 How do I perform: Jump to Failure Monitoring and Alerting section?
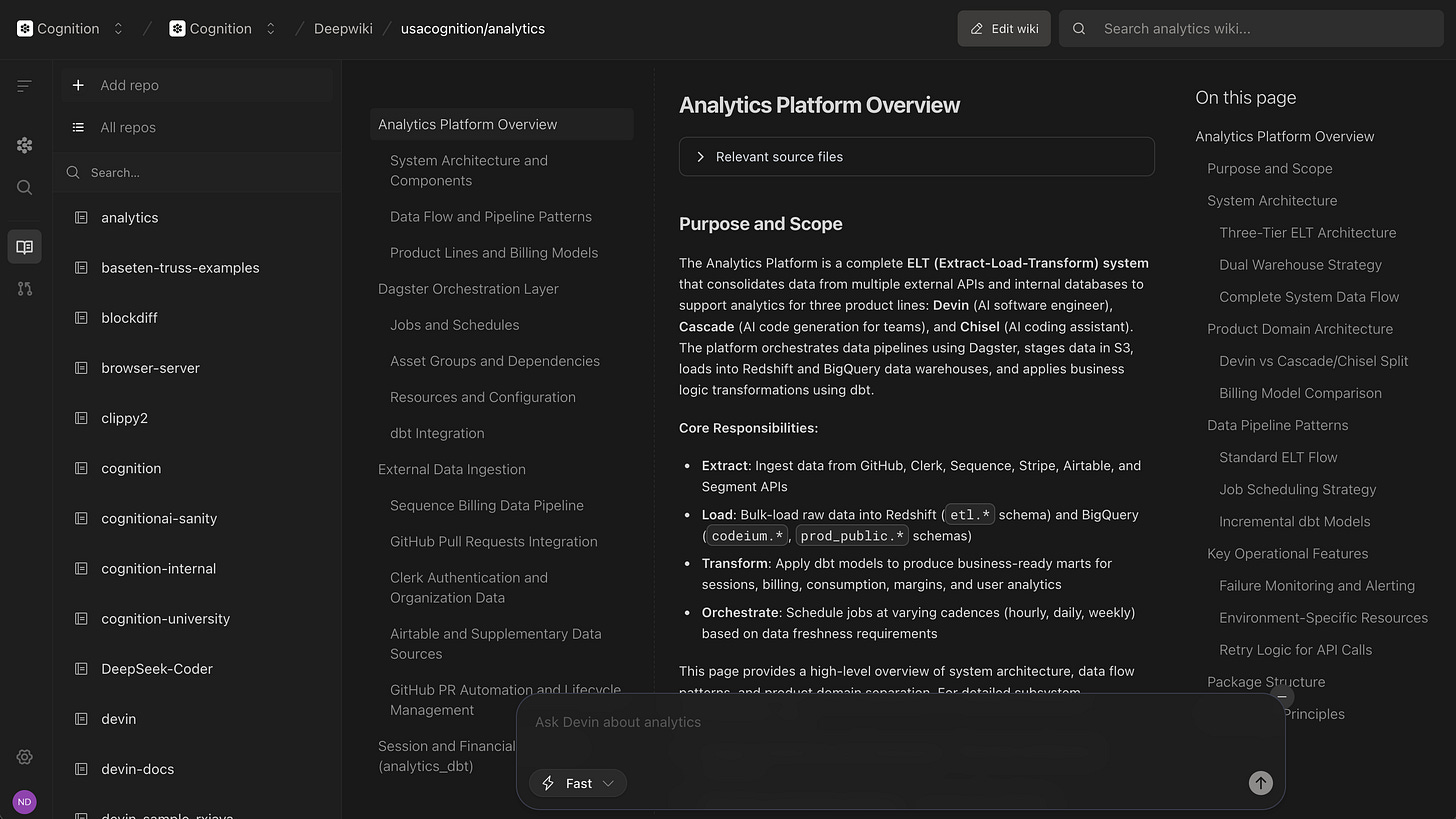click(x=1317, y=586)
